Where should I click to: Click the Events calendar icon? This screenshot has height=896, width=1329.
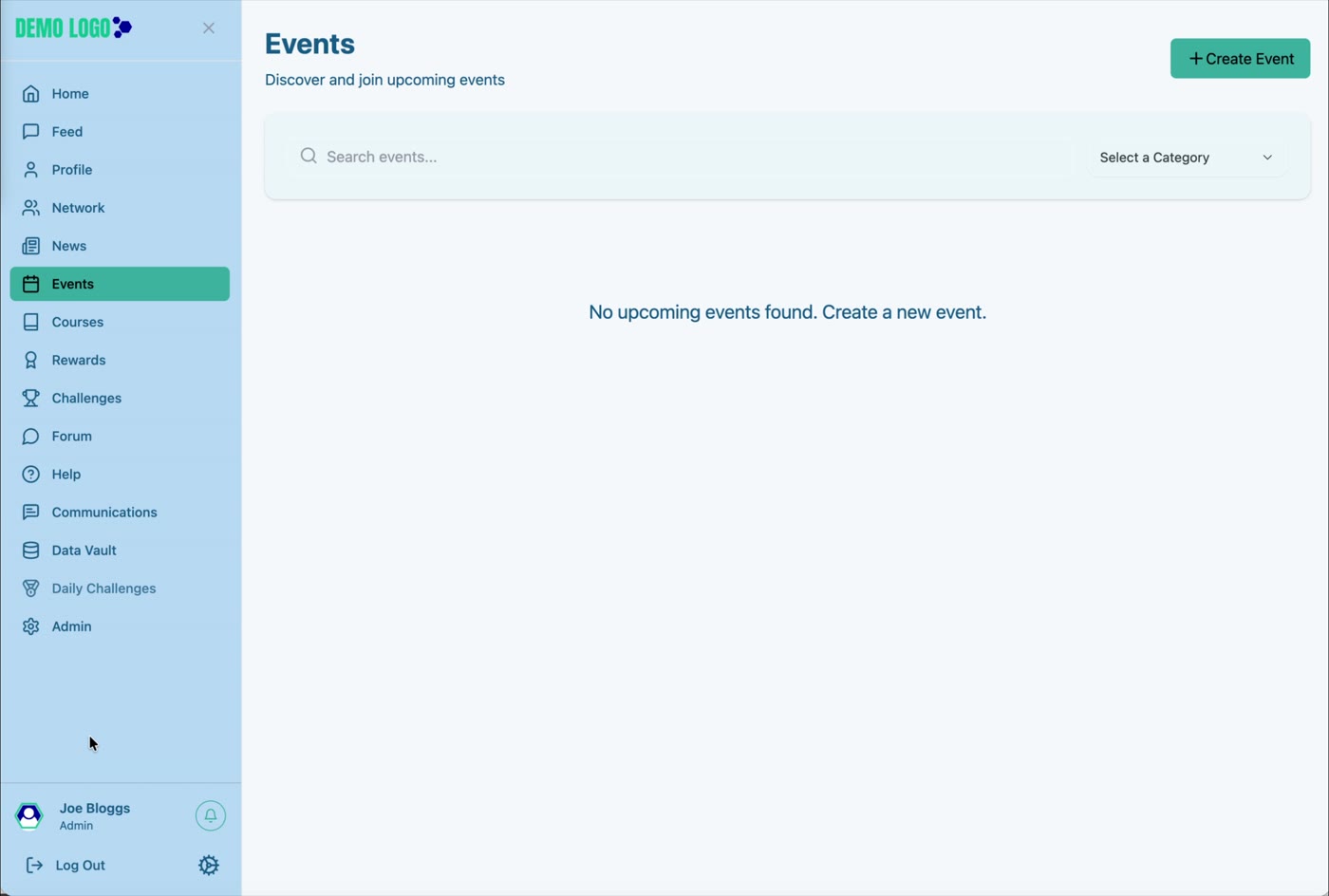[31, 284]
